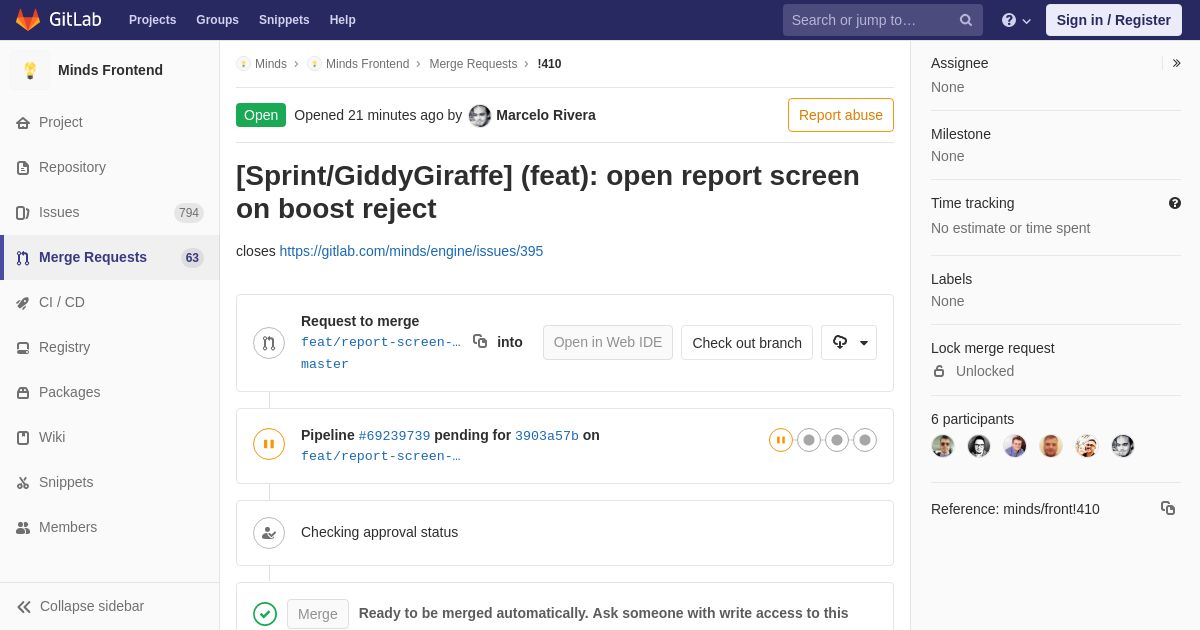1200x630 pixels.
Task: Open Members sidebar item
Action: tap(110, 527)
